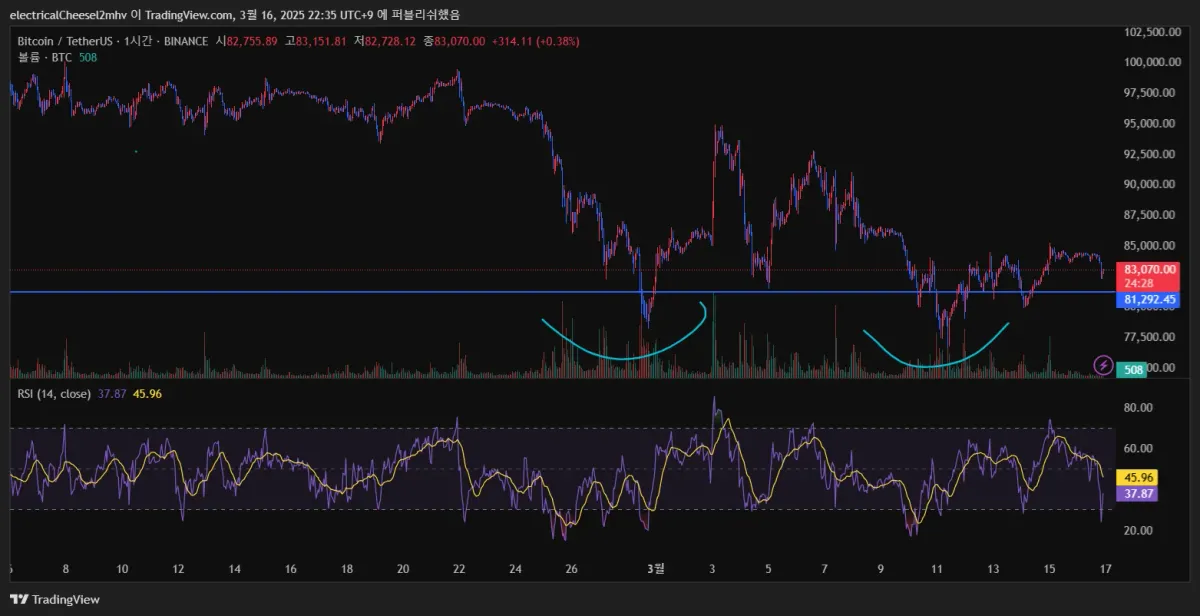The image size is (1200, 616).
Task: Click the volume value 508 in legend
Action: [x=88, y=58]
